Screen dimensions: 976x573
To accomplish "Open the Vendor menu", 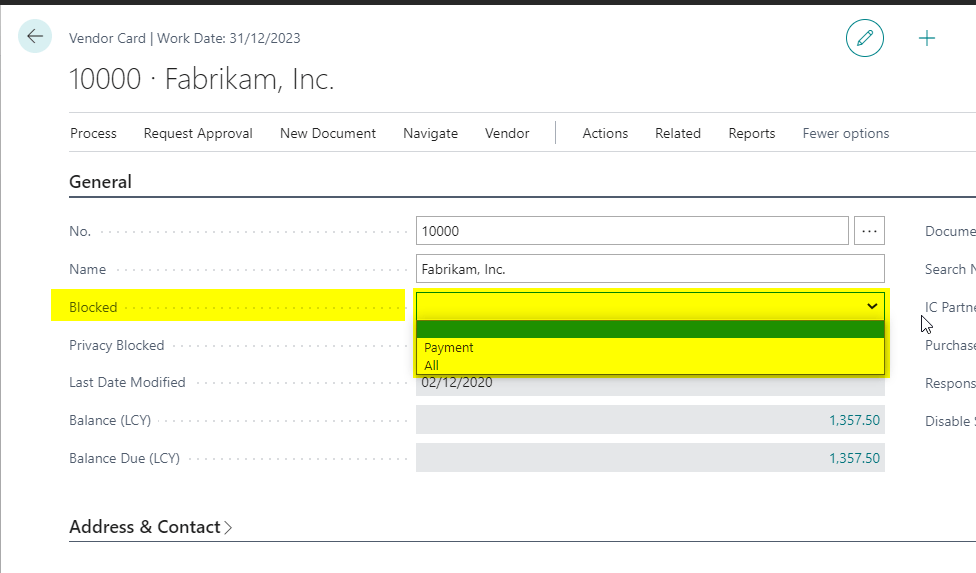I will pyautogui.click(x=507, y=133).
